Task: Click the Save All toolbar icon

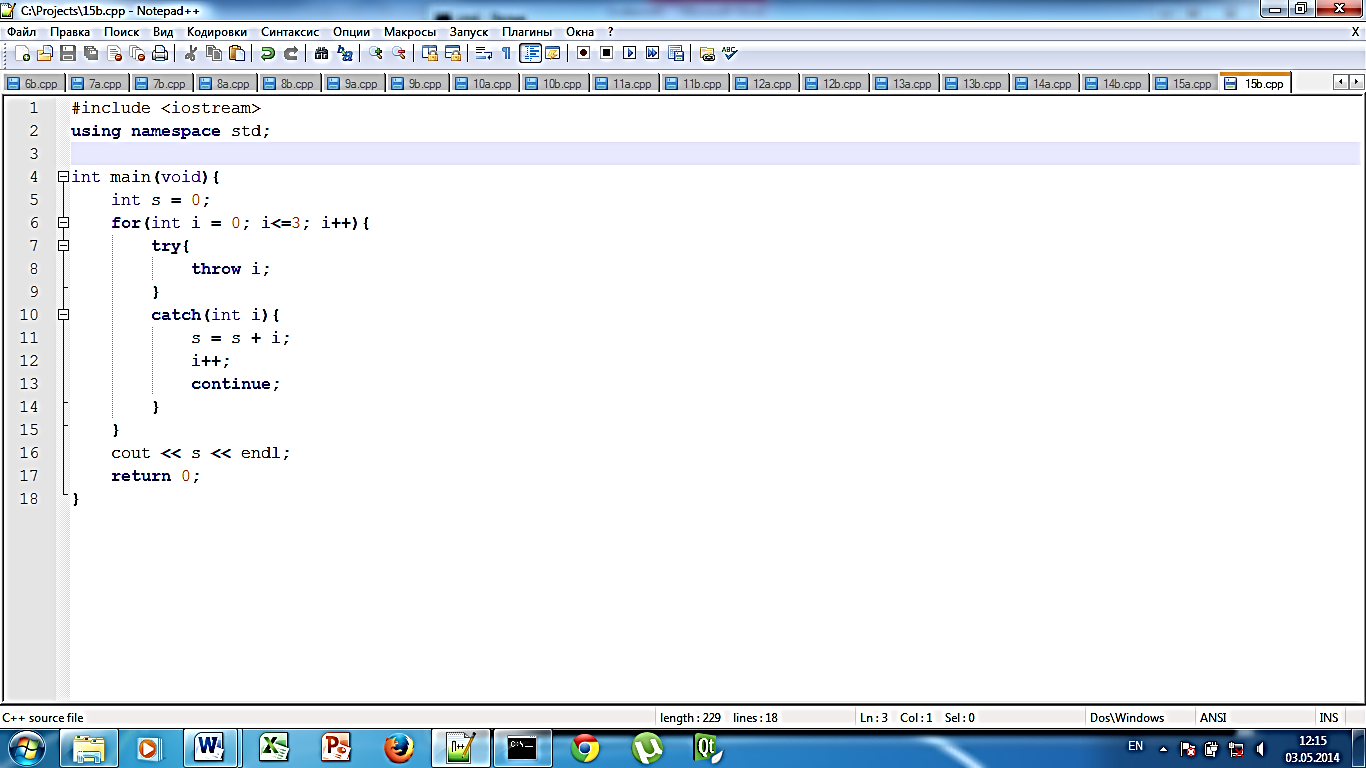Action: (x=91, y=54)
